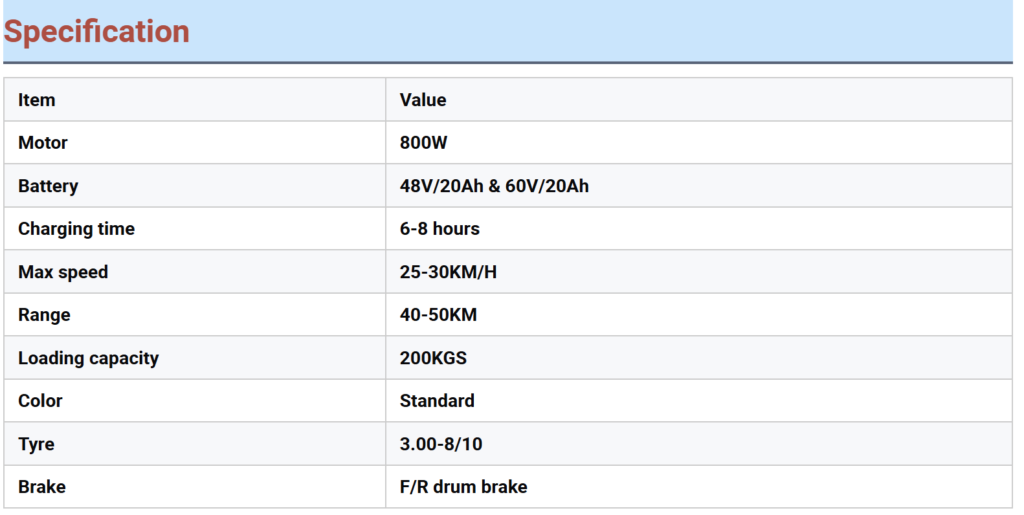Click the 25-30KM/H speed value
The height and width of the screenshot is (515, 1024).
[x=448, y=272]
